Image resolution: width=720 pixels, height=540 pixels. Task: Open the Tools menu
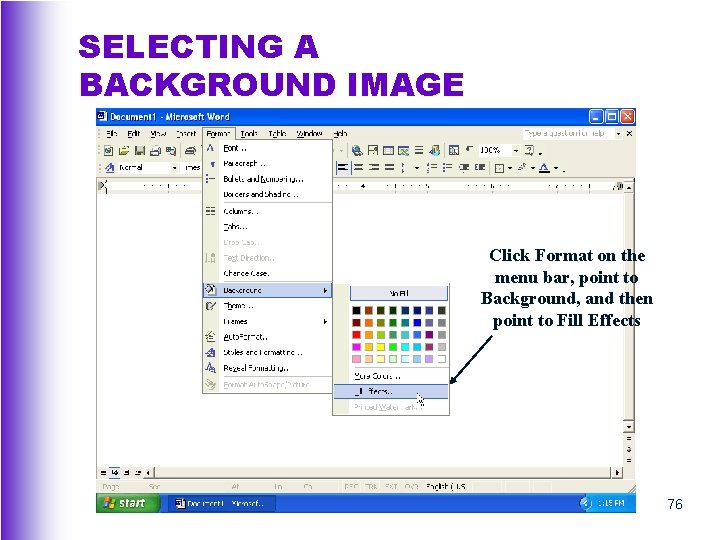click(x=249, y=134)
